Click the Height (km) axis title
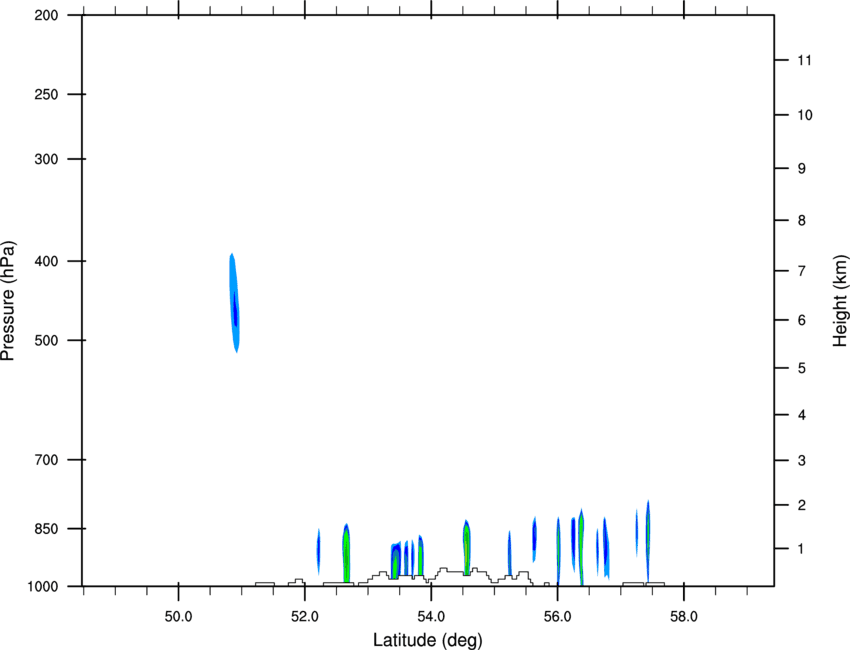 tap(840, 300)
